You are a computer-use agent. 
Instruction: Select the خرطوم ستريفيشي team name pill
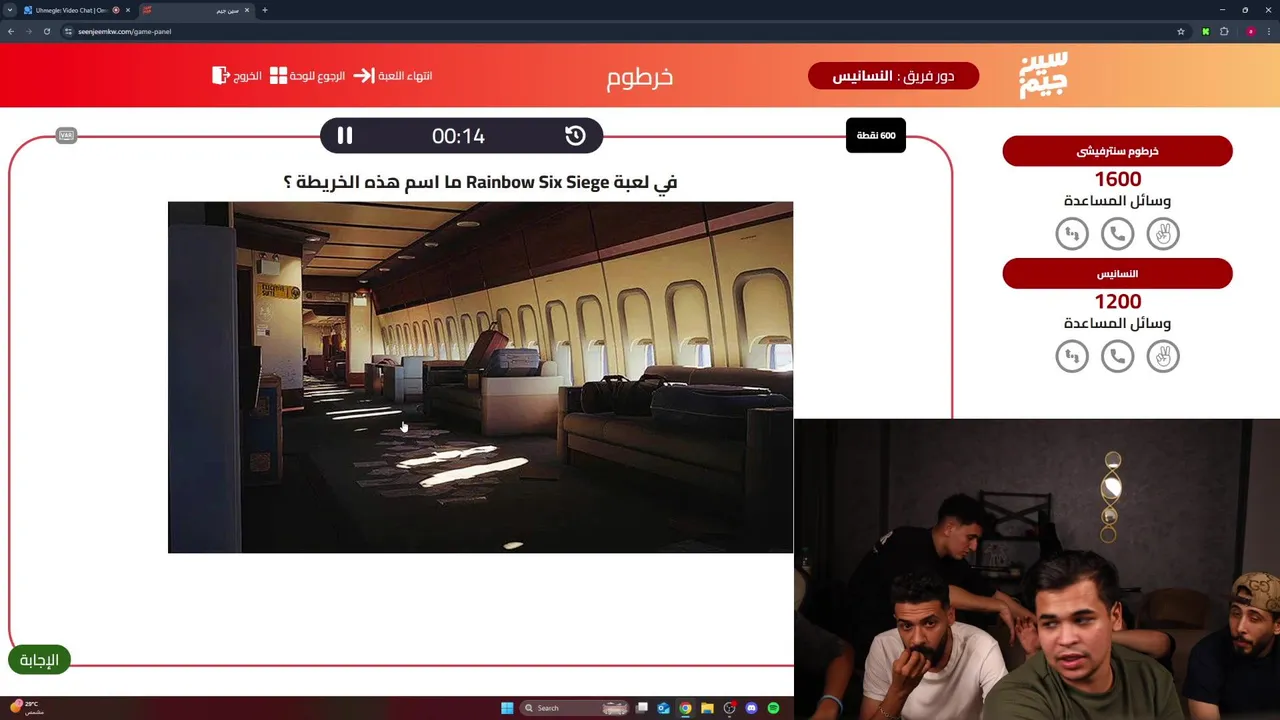coord(1117,151)
